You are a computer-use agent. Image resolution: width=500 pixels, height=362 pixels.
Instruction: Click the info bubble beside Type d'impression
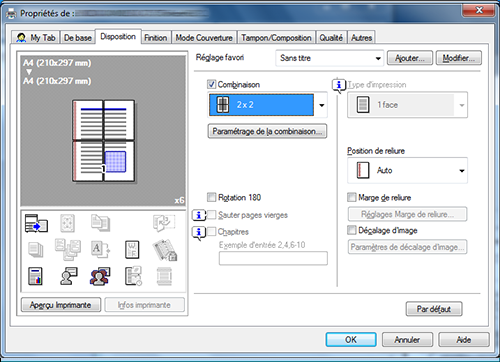click(x=339, y=86)
